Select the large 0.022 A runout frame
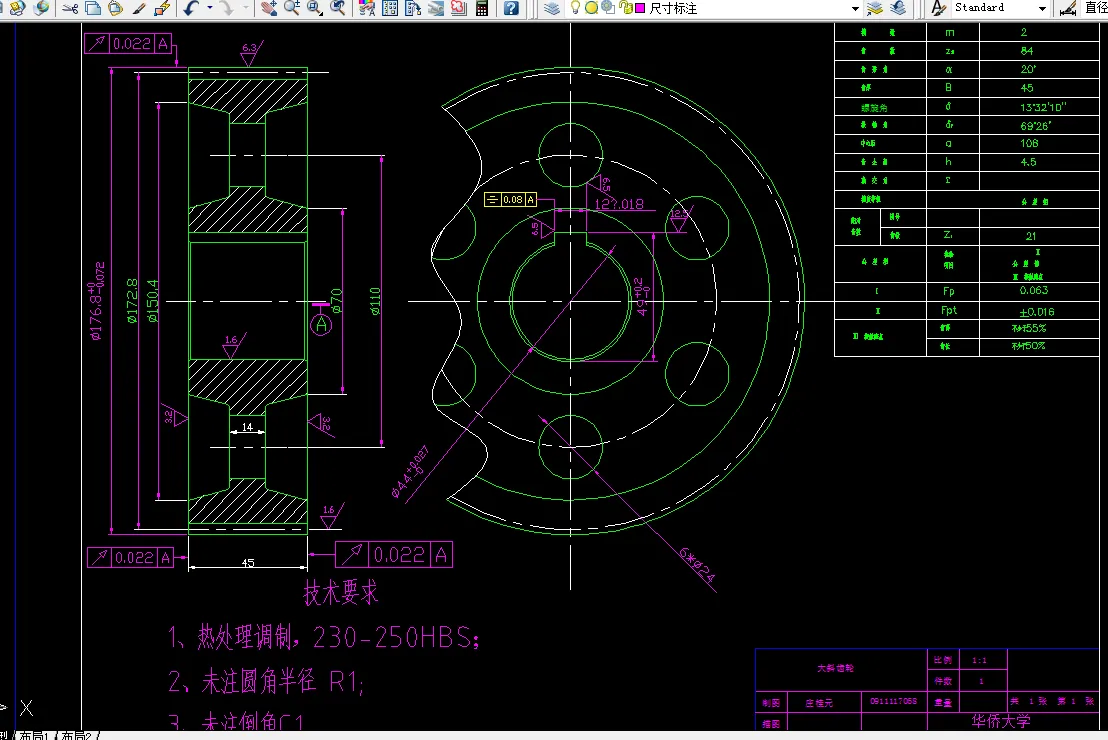The height and width of the screenshot is (740, 1108). click(394, 554)
